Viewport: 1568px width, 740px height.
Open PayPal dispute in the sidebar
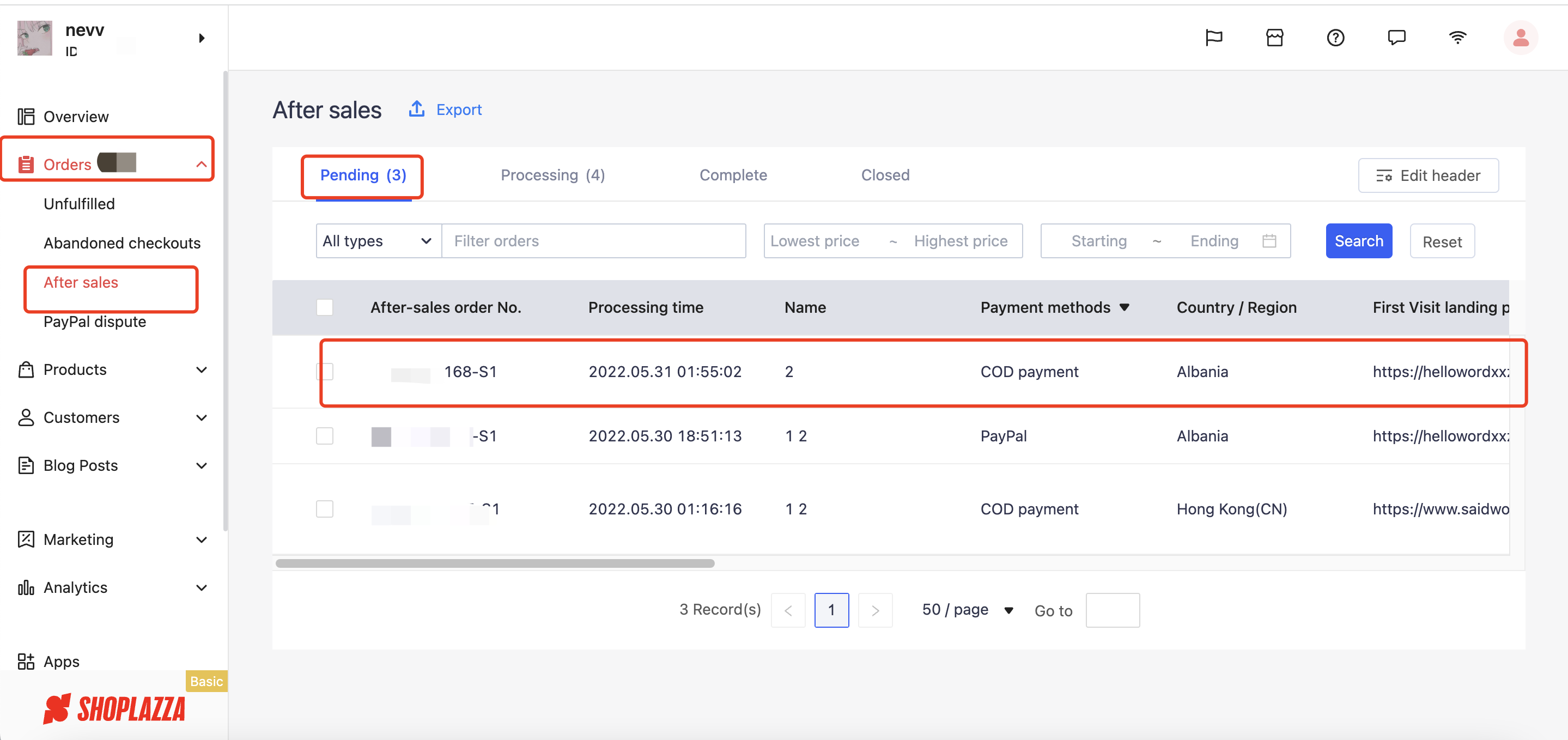point(94,322)
